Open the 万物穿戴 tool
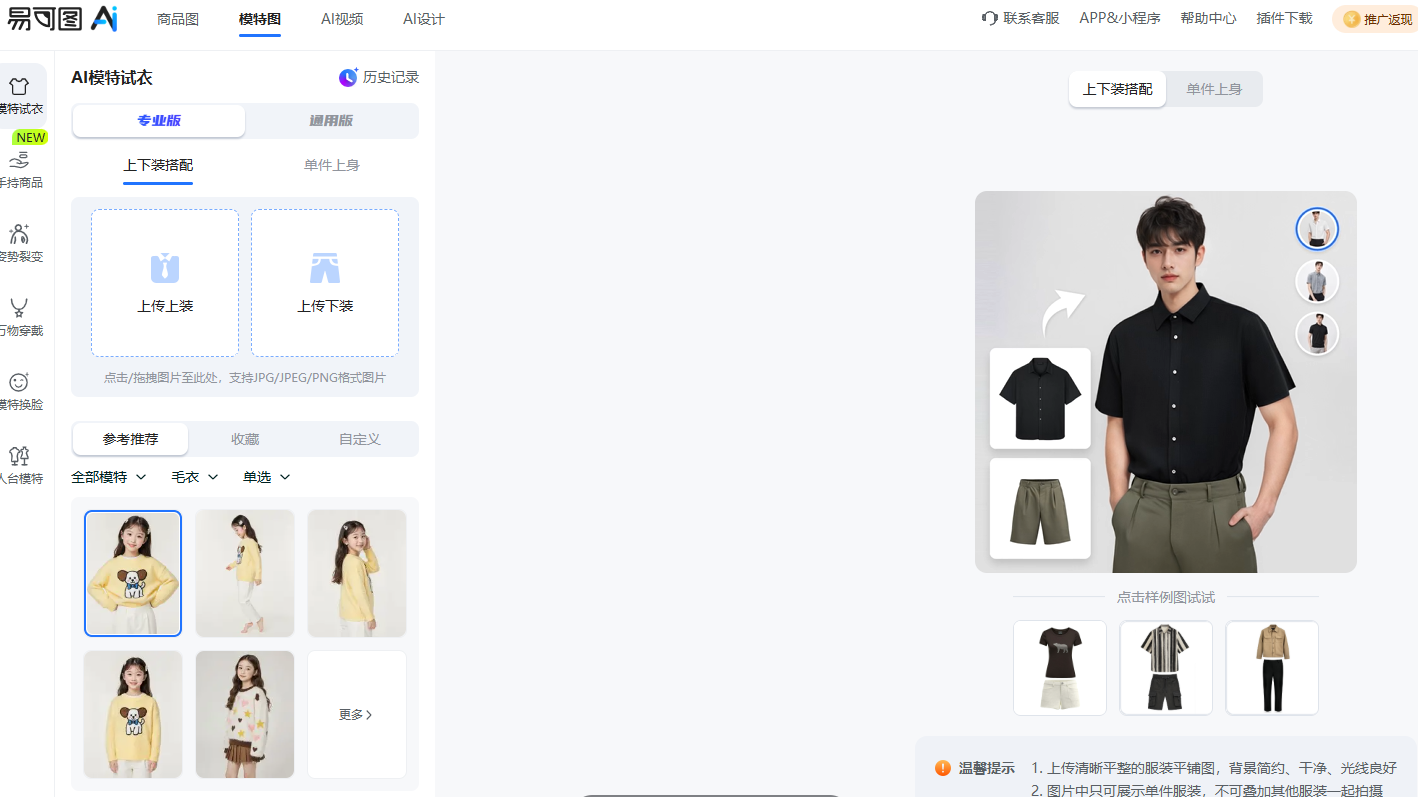Image resolution: width=1418 pixels, height=797 pixels. tap(22, 316)
